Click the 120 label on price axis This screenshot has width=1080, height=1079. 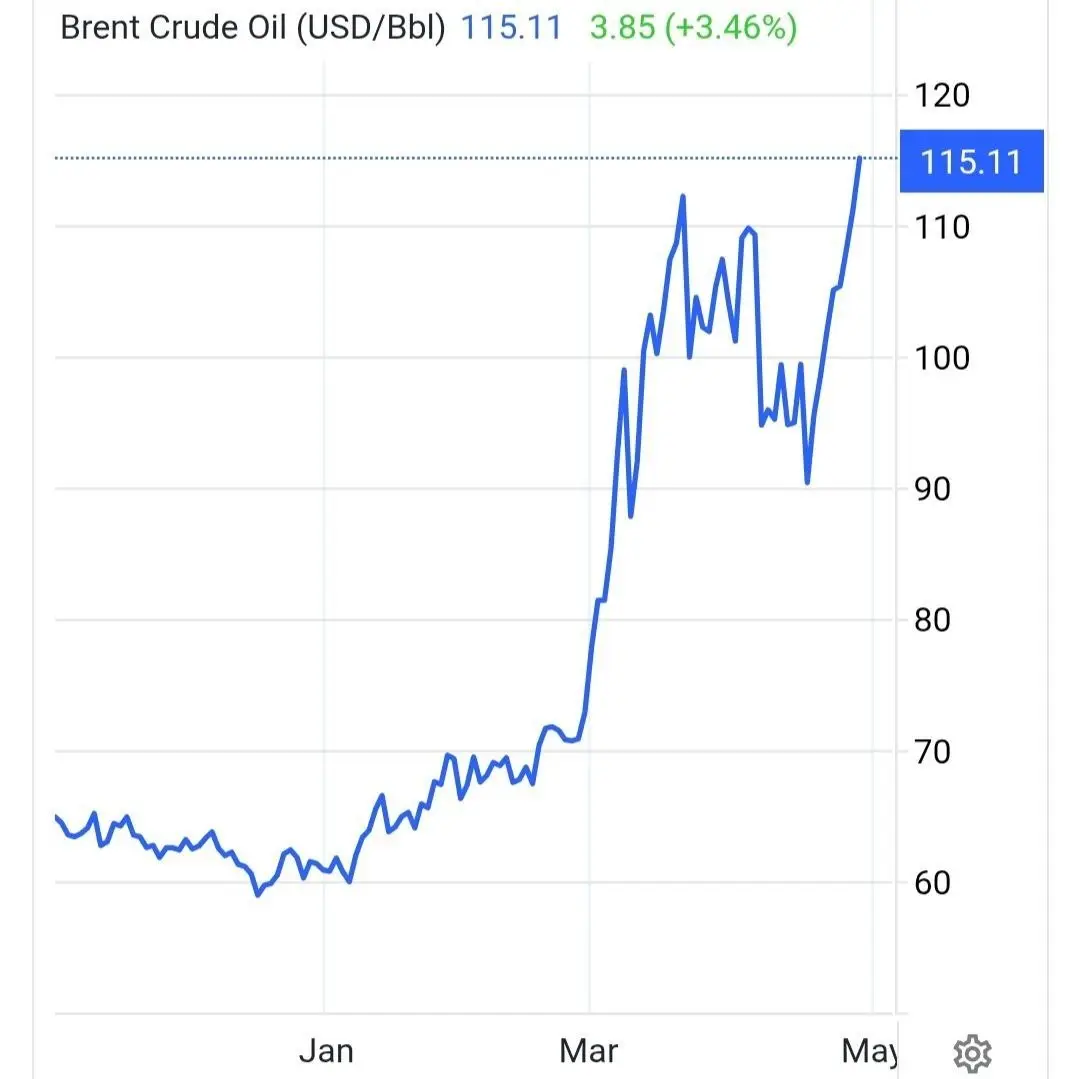click(x=942, y=96)
